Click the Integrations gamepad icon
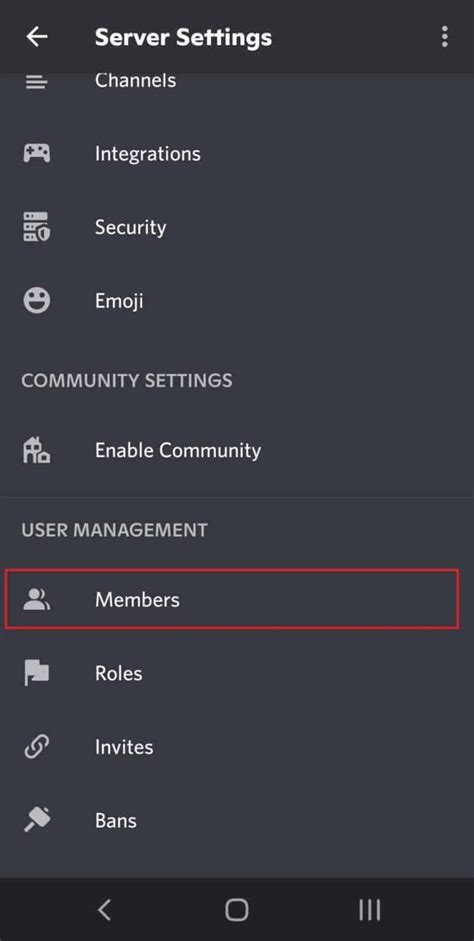 click(x=37, y=154)
